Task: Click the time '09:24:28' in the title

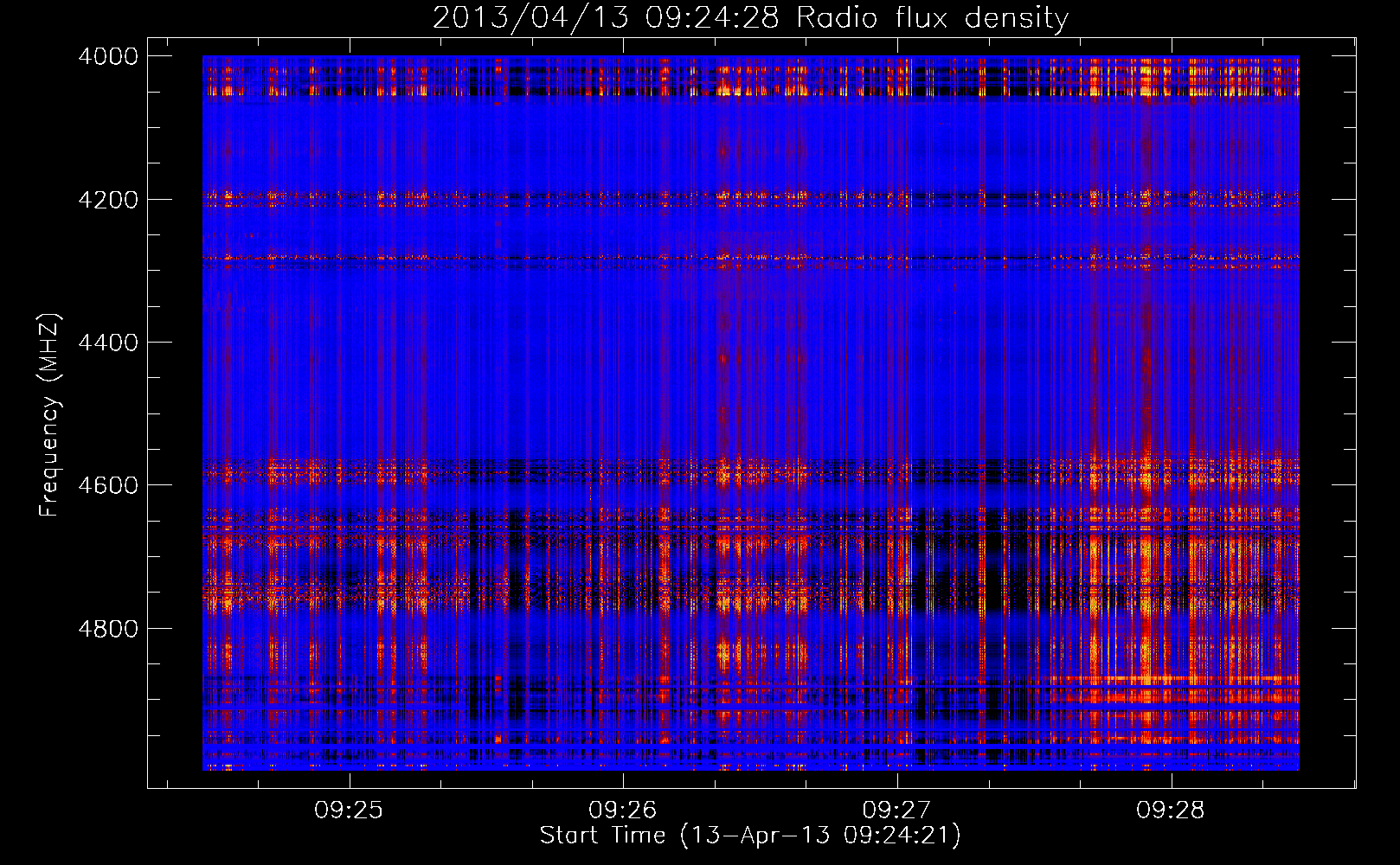Action: (x=712, y=17)
